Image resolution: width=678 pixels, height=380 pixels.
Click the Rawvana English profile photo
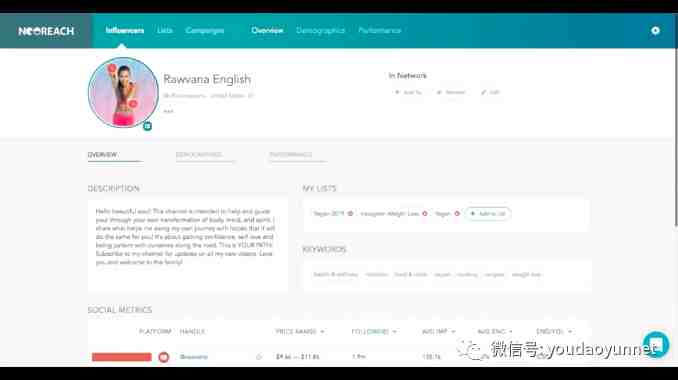[x=123, y=93]
